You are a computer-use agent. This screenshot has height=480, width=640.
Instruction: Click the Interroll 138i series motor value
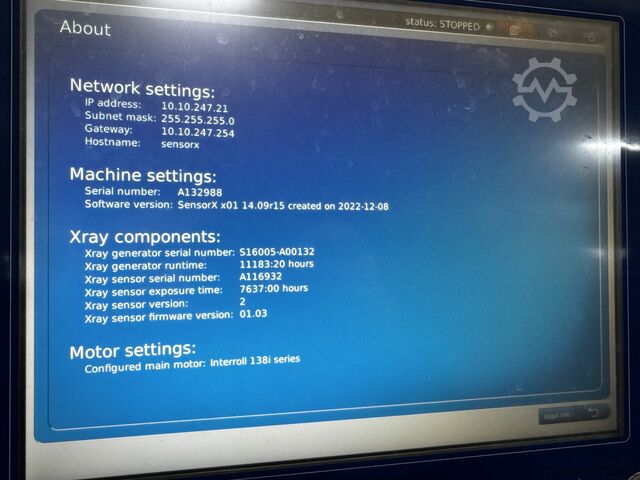click(254, 362)
